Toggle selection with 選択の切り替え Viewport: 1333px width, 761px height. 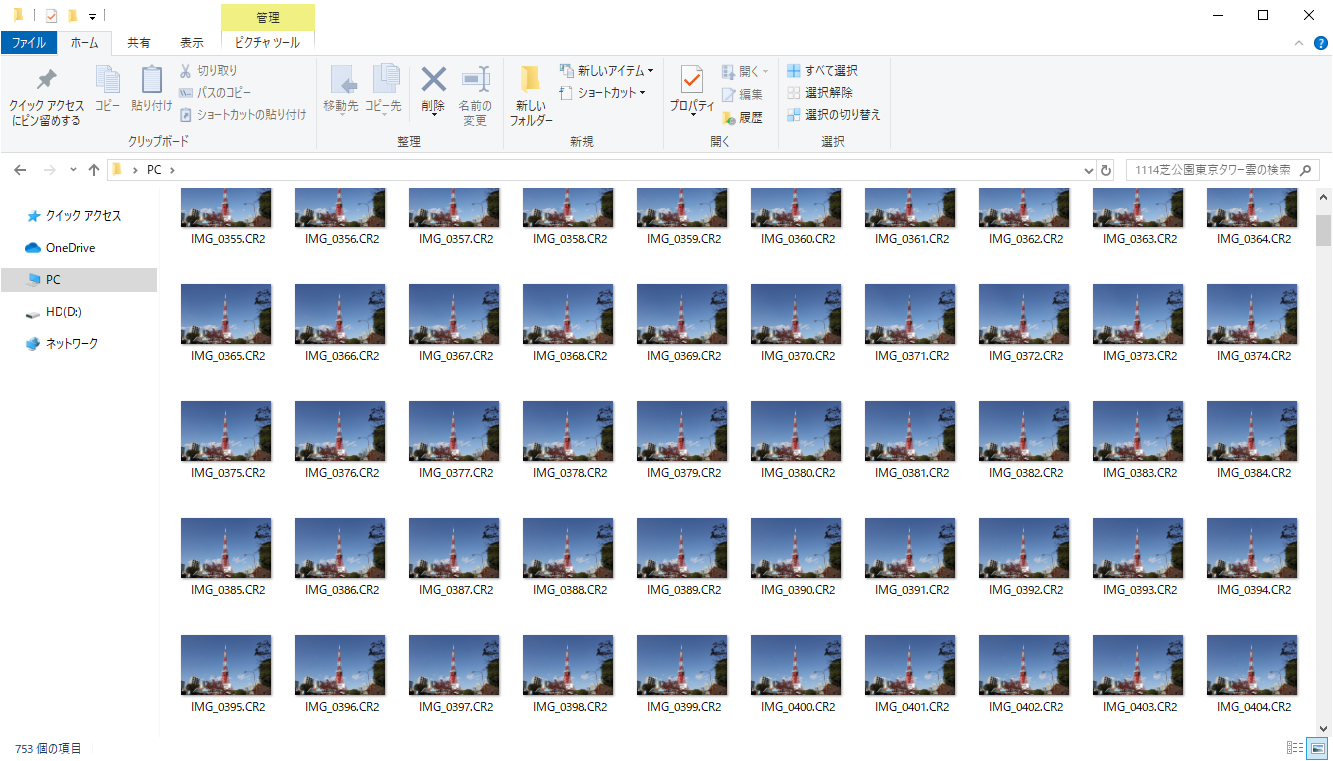pyautogui.click(x=833, y=115)
